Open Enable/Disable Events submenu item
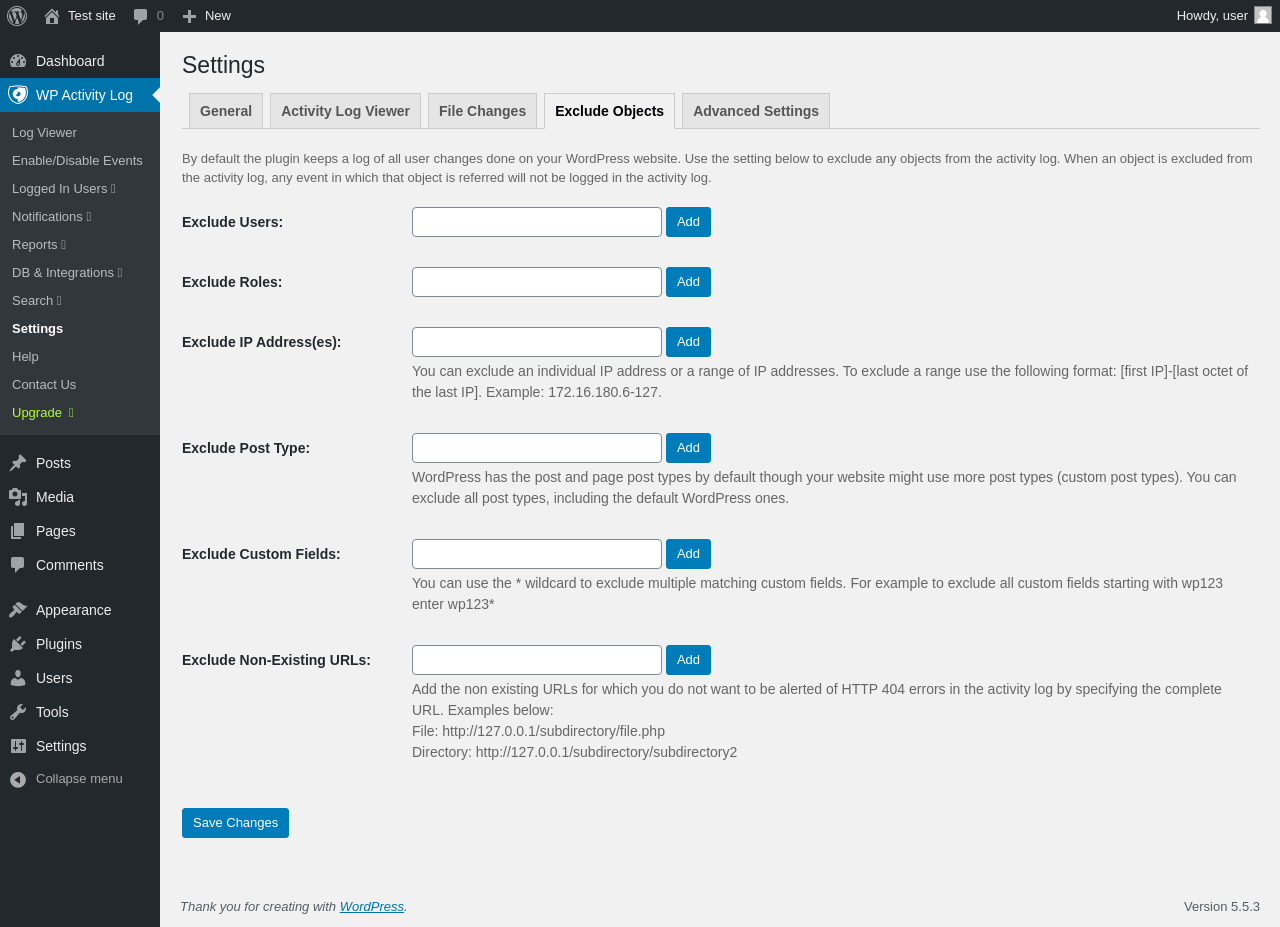This screenshot has height=927, width=1280. point(77,161)
